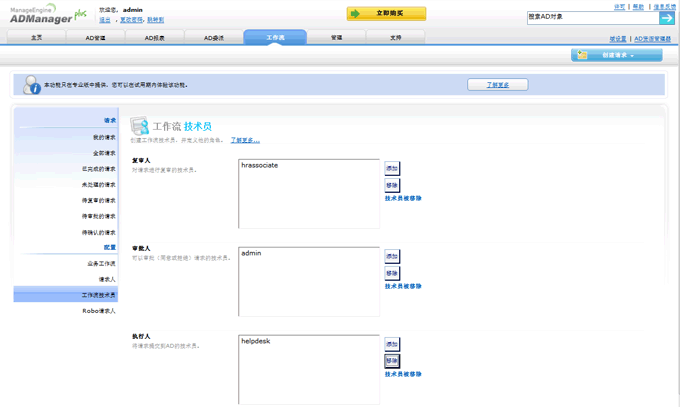Open the 创建请求 (Create Request) dropdown
The height and width of the screenshot is (407, 680).
(616, 55)
